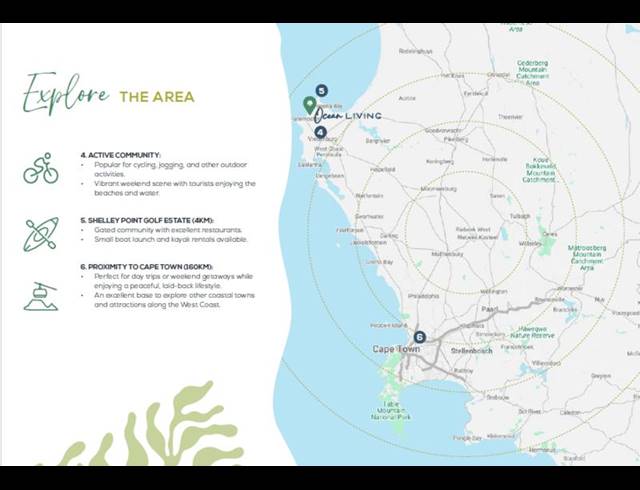Viewport: 640px width, 490px height.
Task: Click the 'THE AREA' heading text
Action: (157, 97)
